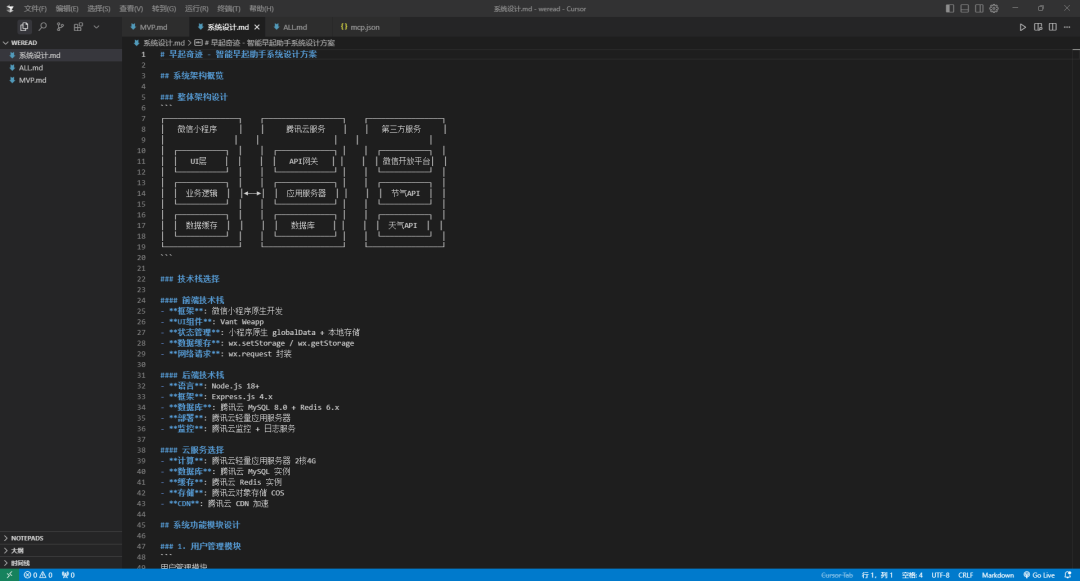
Task: Toggle the bottom panel layout icon
Action: coord(964,8)
